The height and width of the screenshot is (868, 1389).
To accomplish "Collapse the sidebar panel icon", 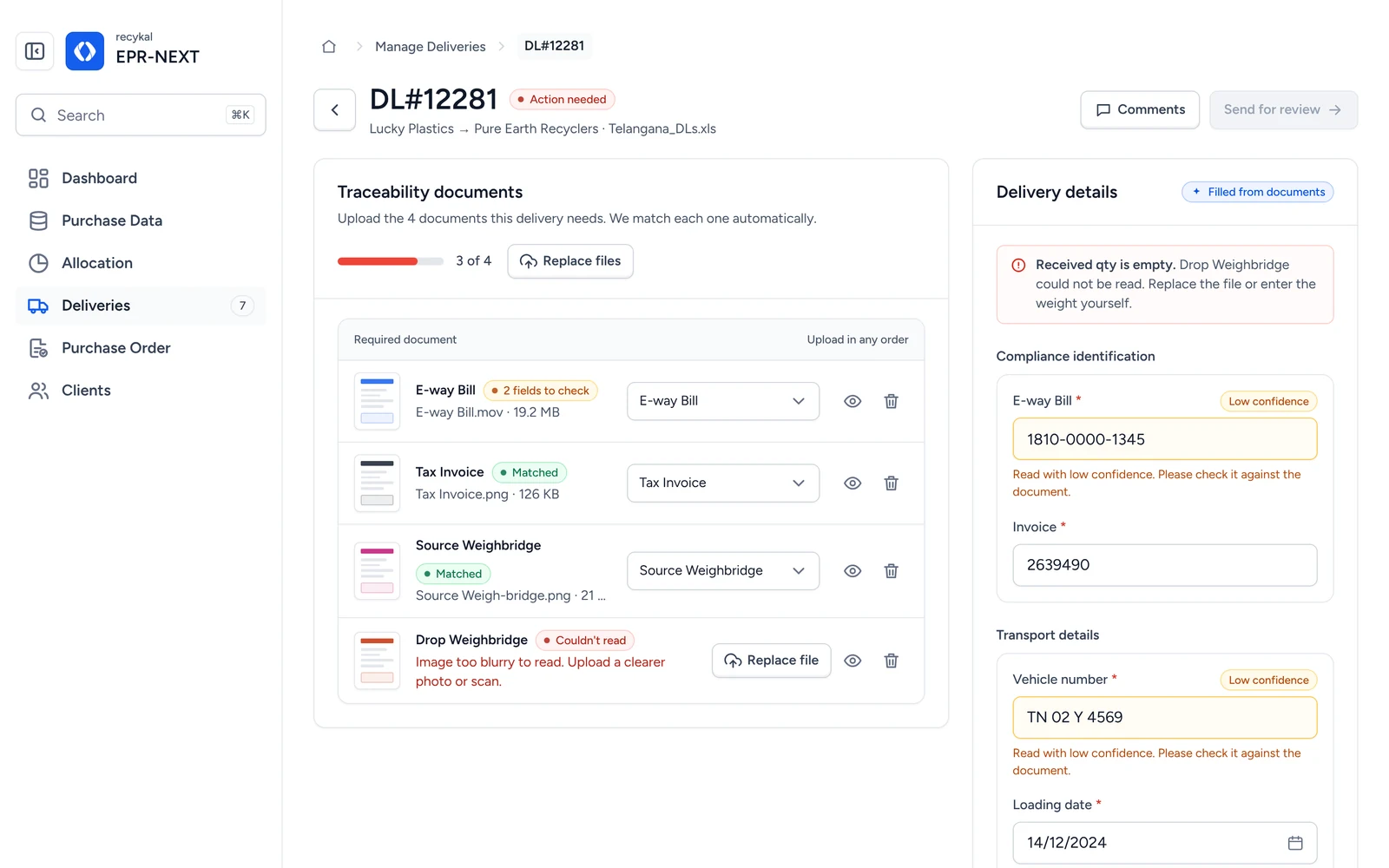I will (x=35, y=51).
